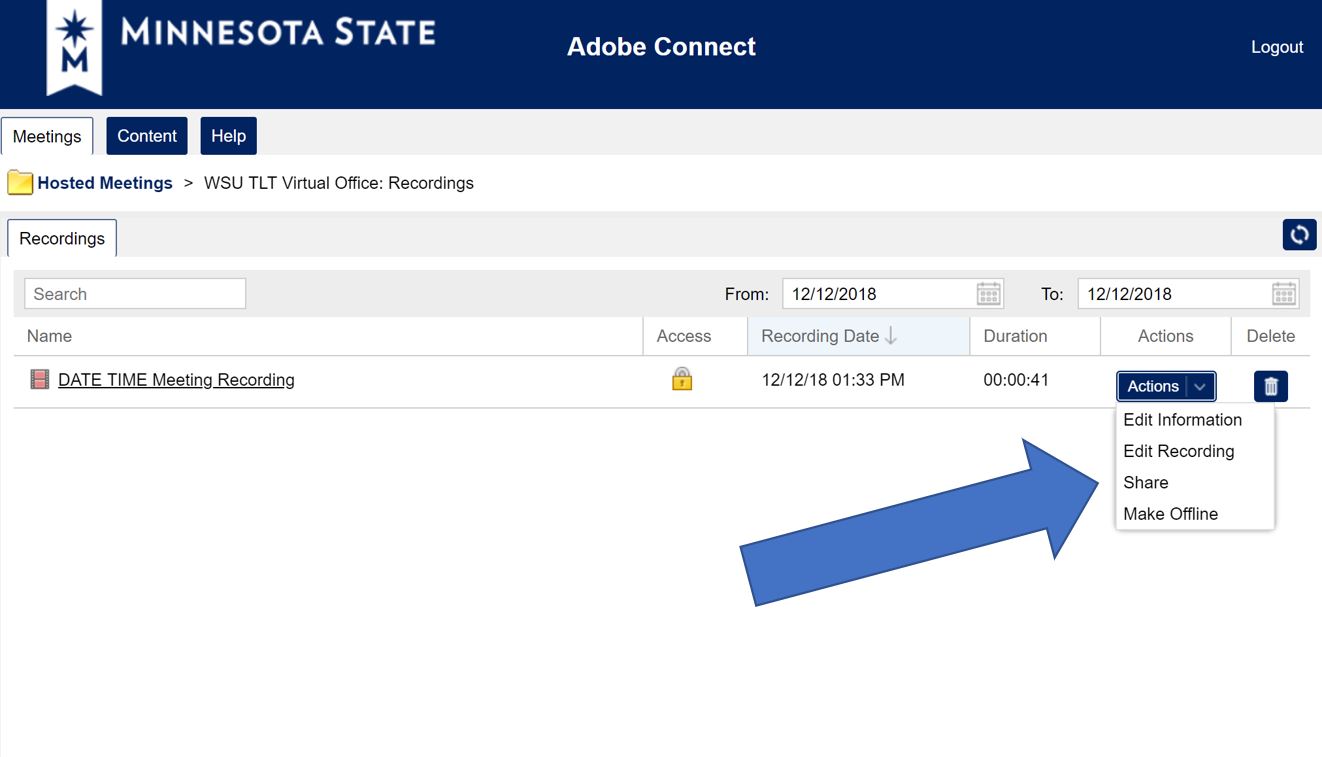
Task: Open the Help tab
Action: [228, 136]
